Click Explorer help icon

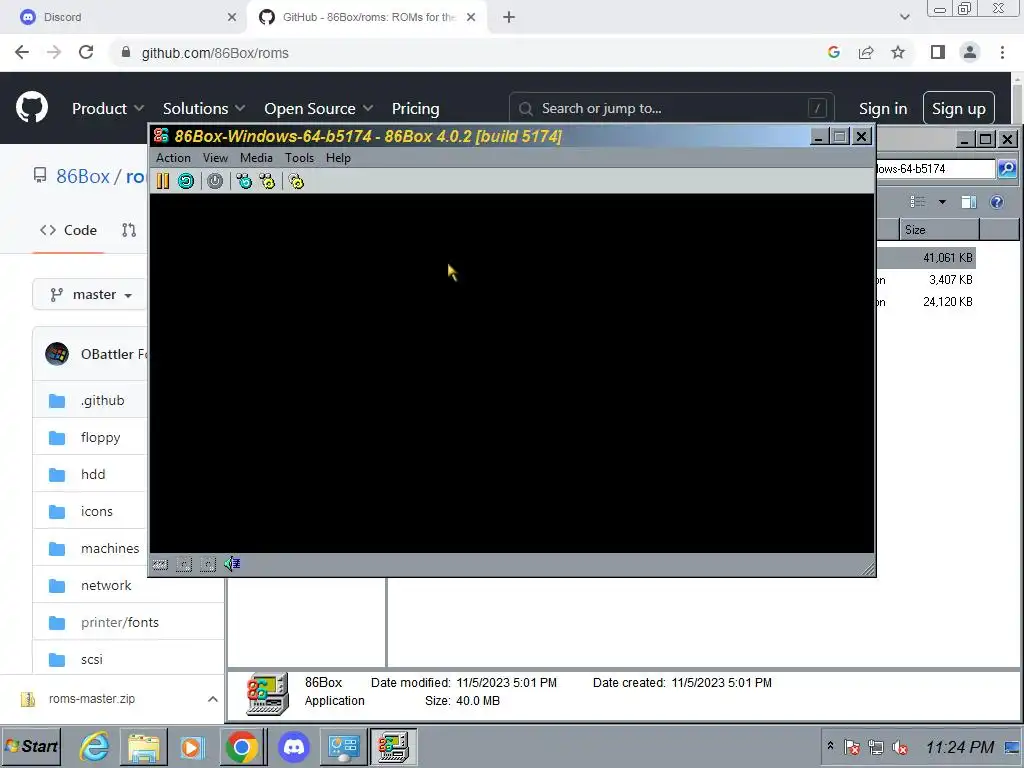click(x=997, y=202)
